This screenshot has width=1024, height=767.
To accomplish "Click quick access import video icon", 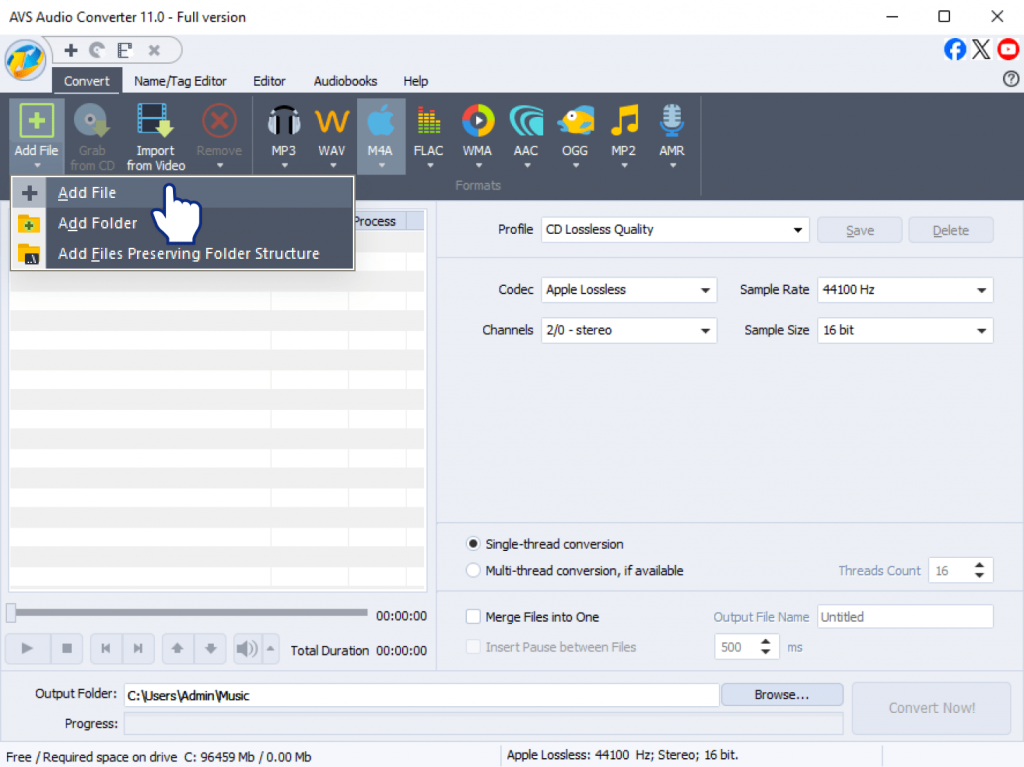I will 125,50.
